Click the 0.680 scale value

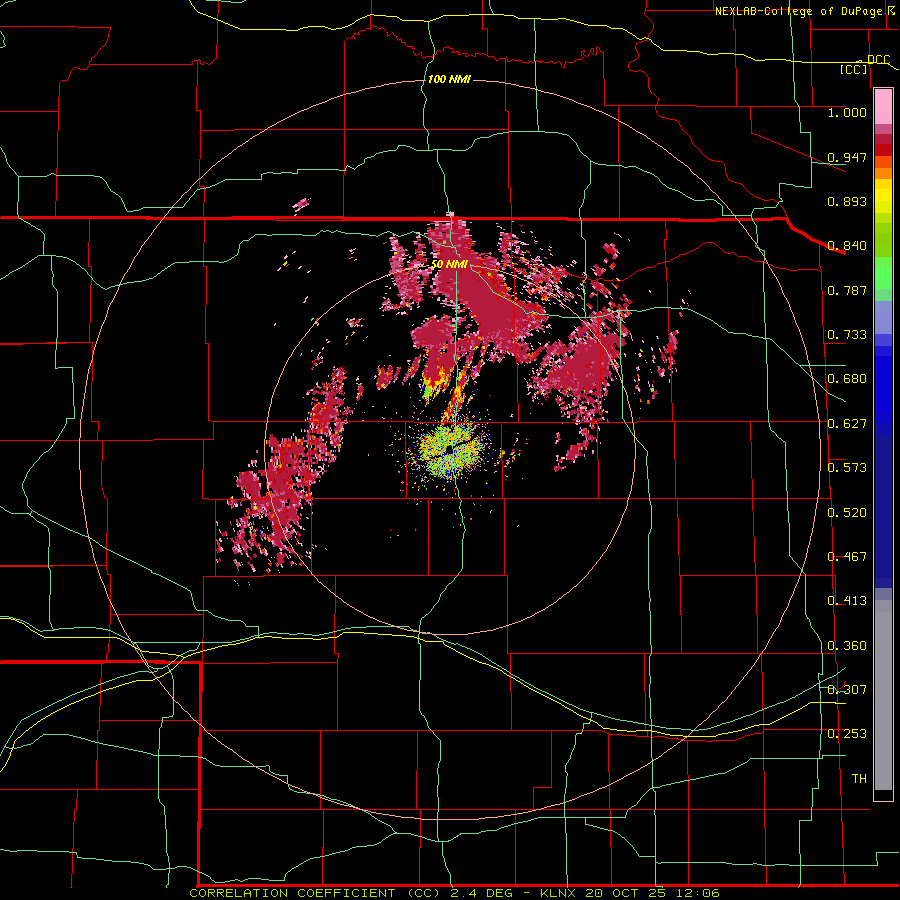847,379
